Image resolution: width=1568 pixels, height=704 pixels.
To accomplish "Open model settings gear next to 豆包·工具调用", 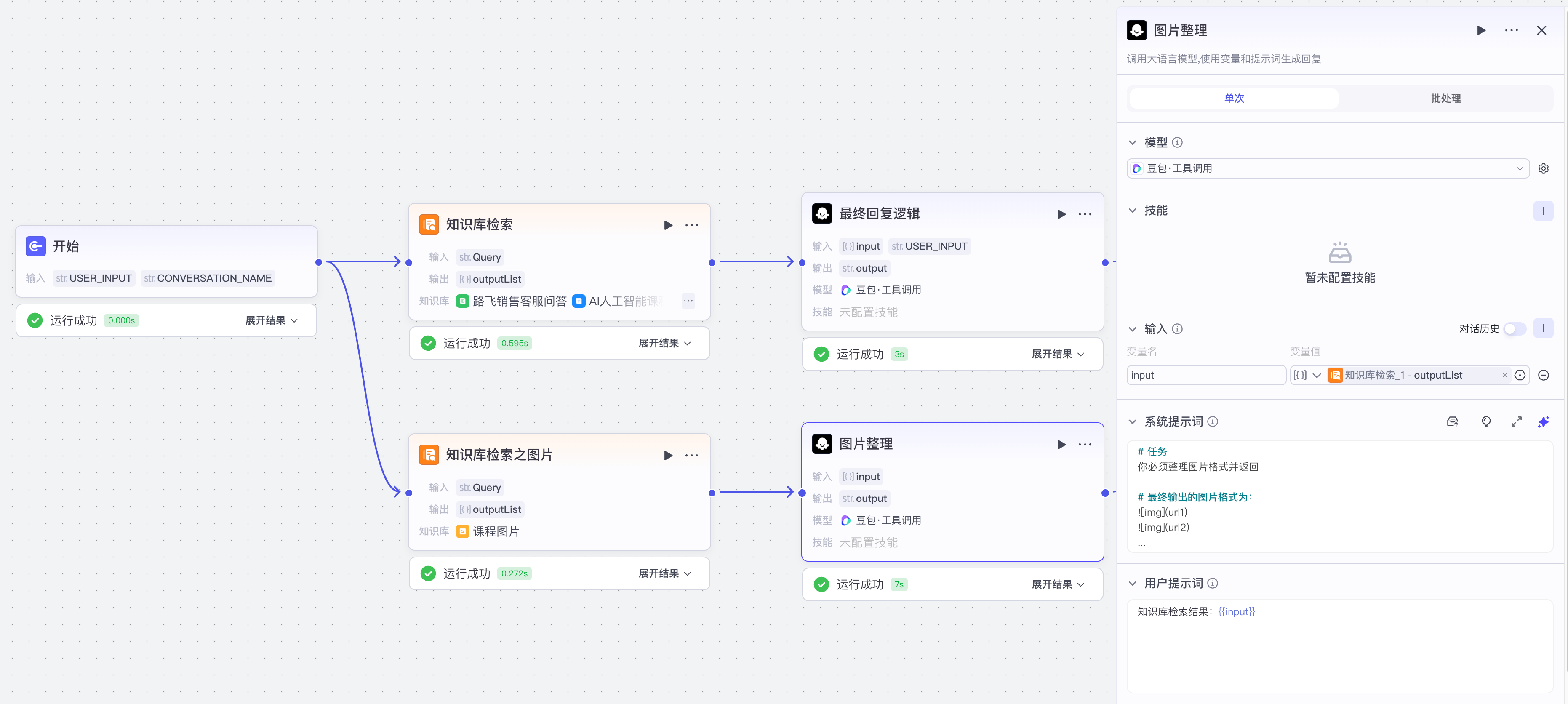I will click(x=1543, y=168).
